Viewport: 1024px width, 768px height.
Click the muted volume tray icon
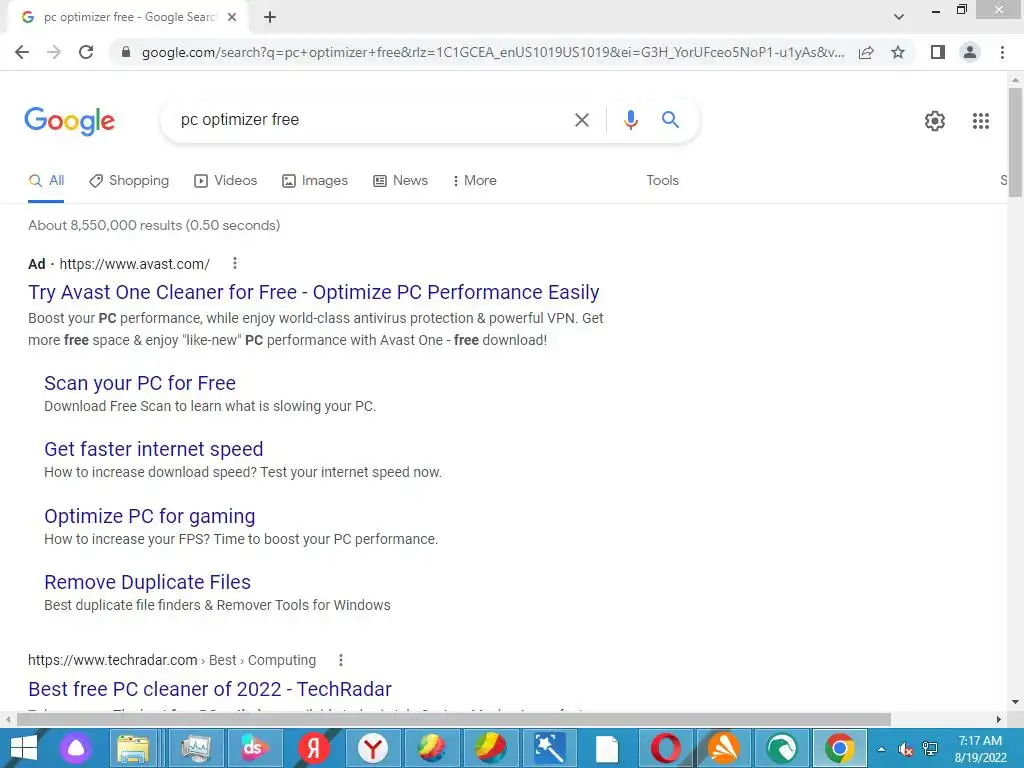[x=905, y=749]
